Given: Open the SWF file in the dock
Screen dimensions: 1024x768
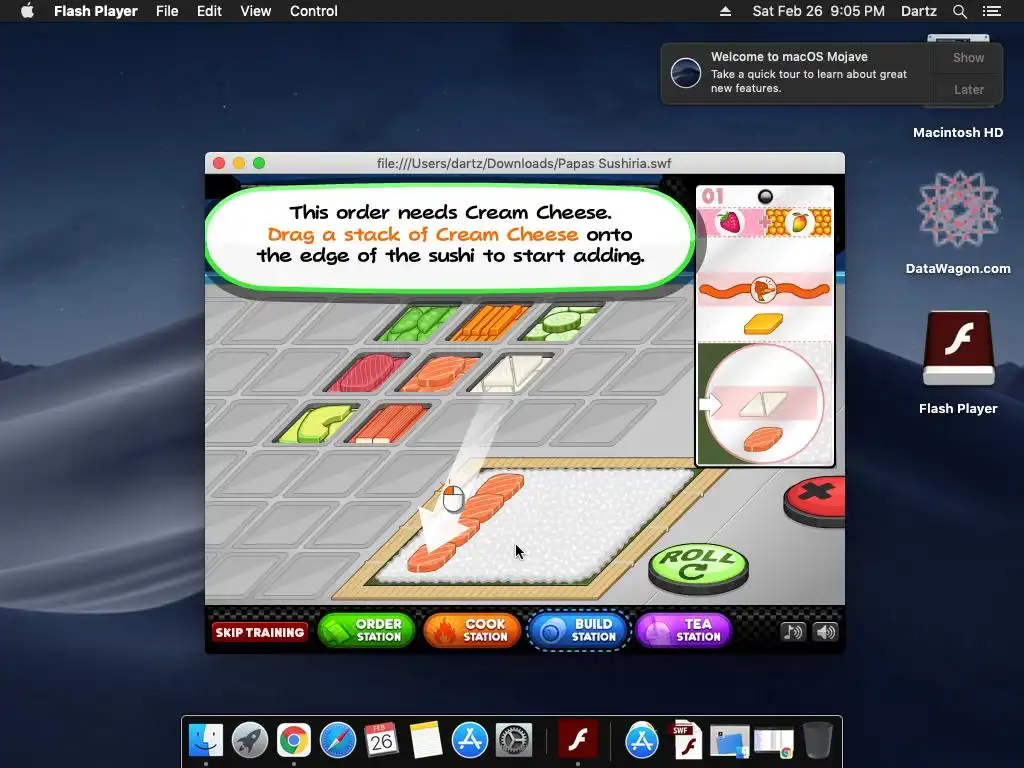Looking at the screenshot, I should (685, 741).
